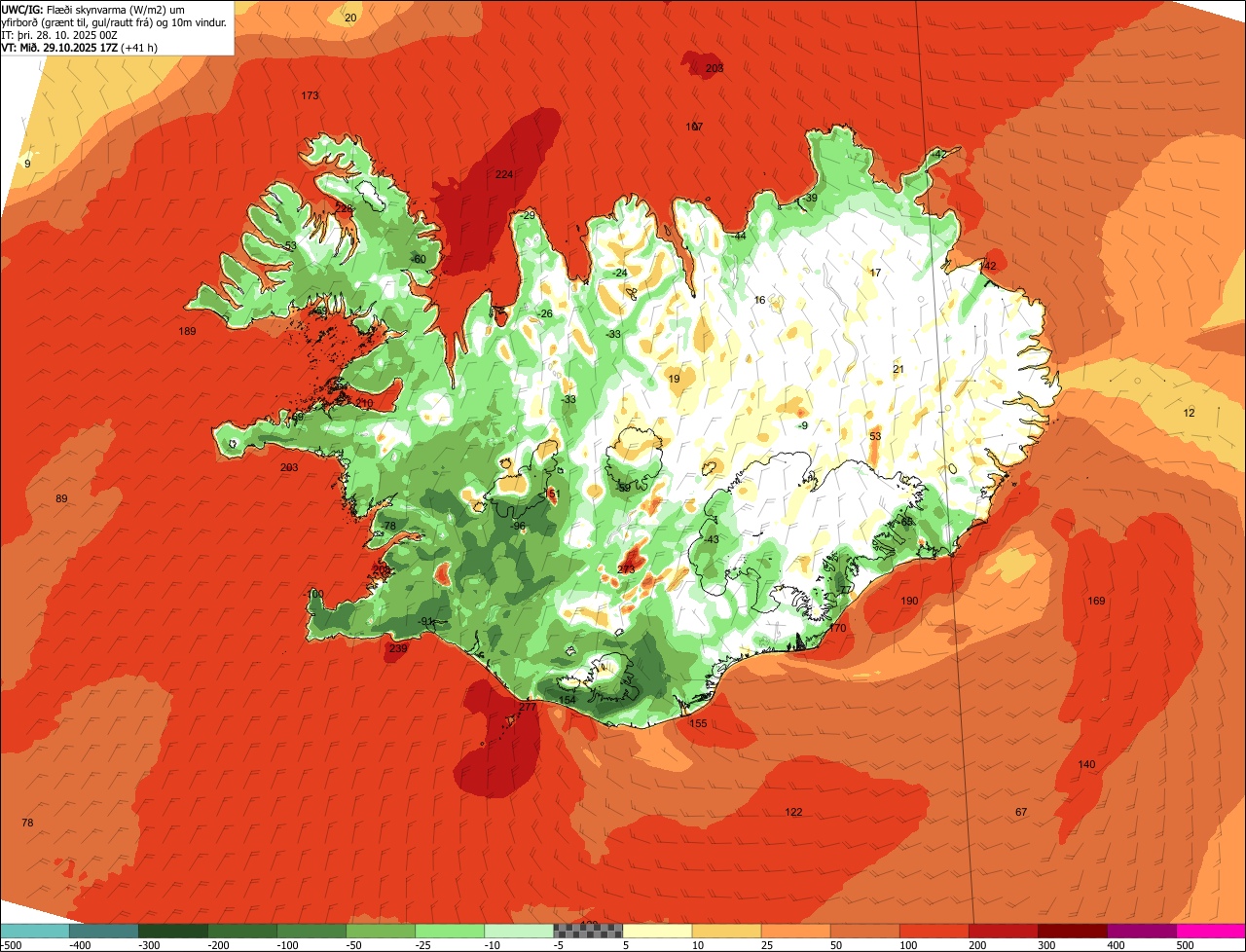The width and height of the screenshot is (1246, 952).
Task: Click the value "-24" in the north
Action: (620, 273)
